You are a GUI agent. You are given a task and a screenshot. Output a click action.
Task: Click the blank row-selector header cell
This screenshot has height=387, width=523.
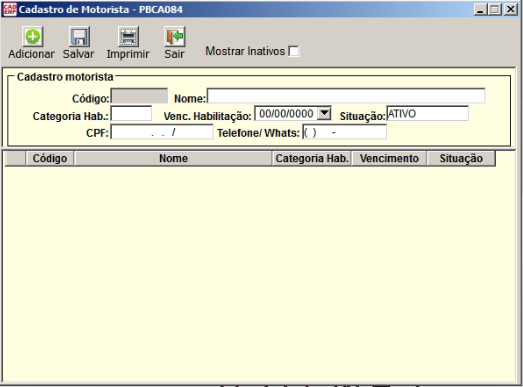click(x=15, y=158)
